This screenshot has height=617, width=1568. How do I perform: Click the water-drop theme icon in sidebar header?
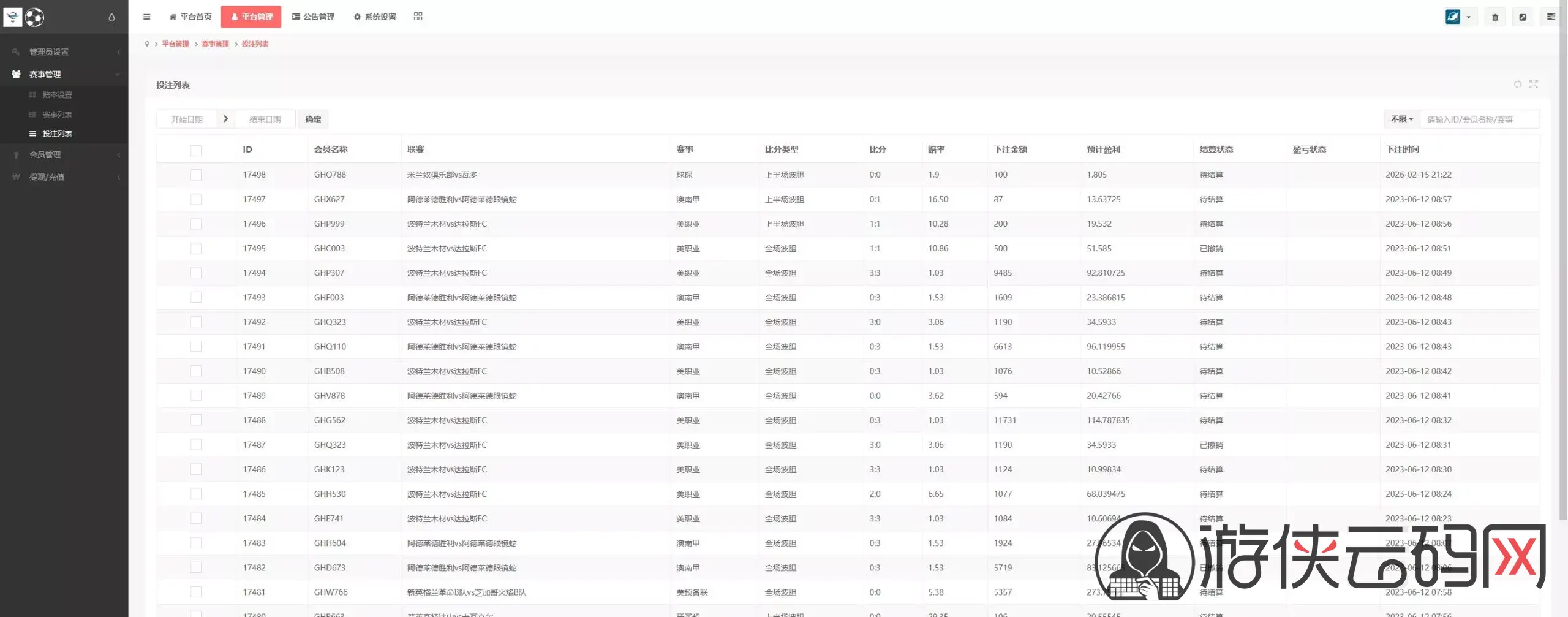click(111, 17)
